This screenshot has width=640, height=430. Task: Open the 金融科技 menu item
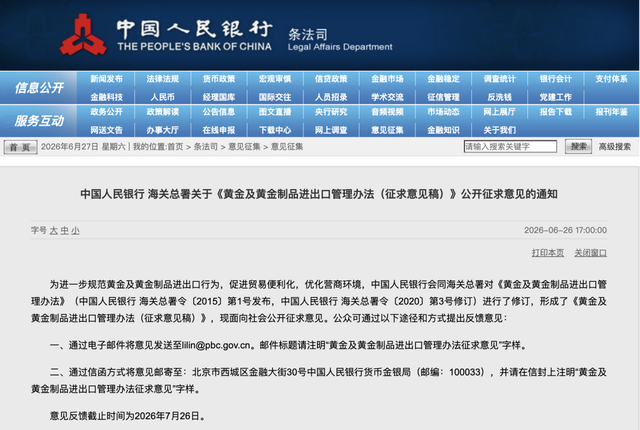(x=106, y=97)
